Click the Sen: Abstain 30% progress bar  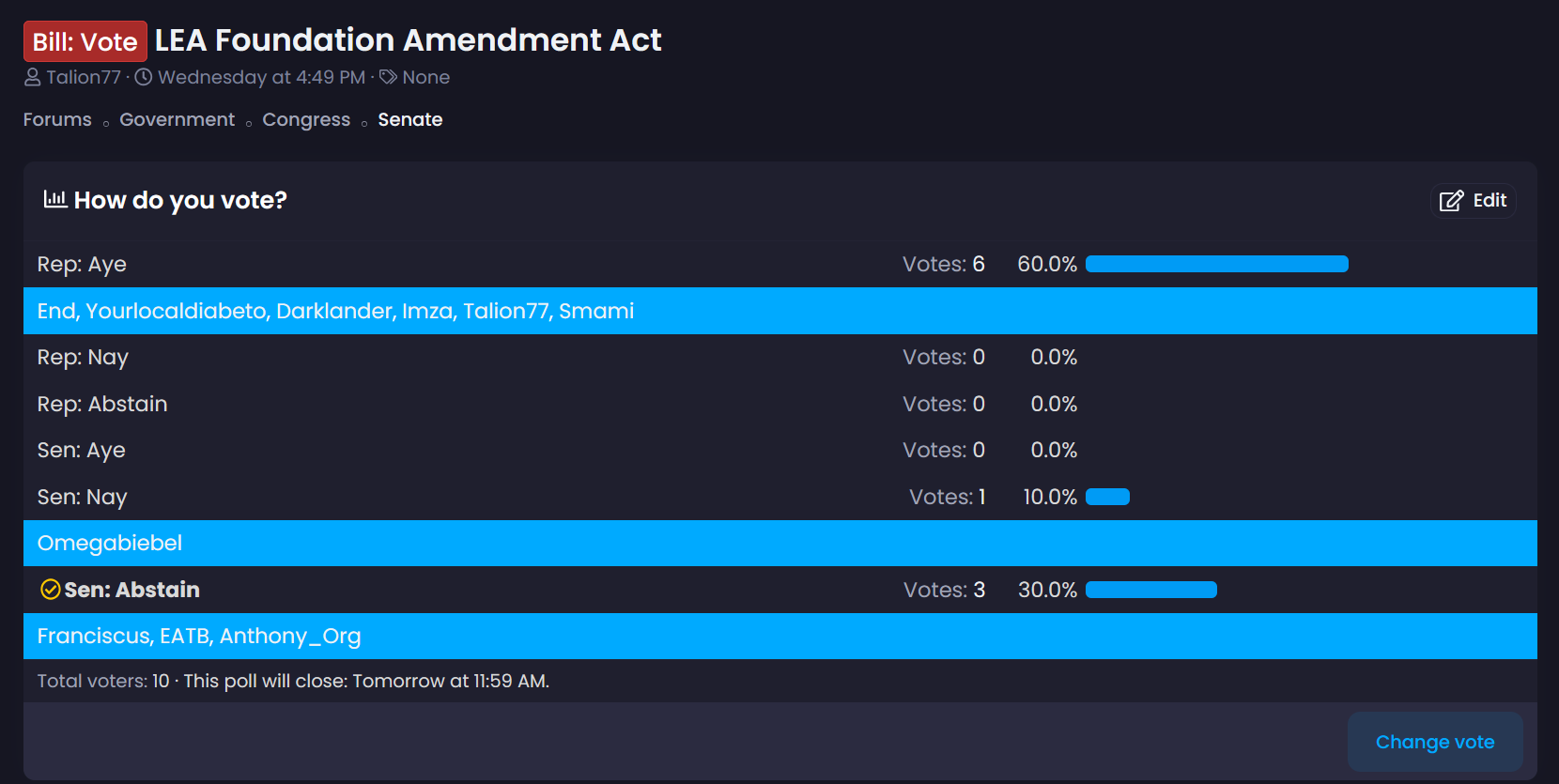point(1150,590)
